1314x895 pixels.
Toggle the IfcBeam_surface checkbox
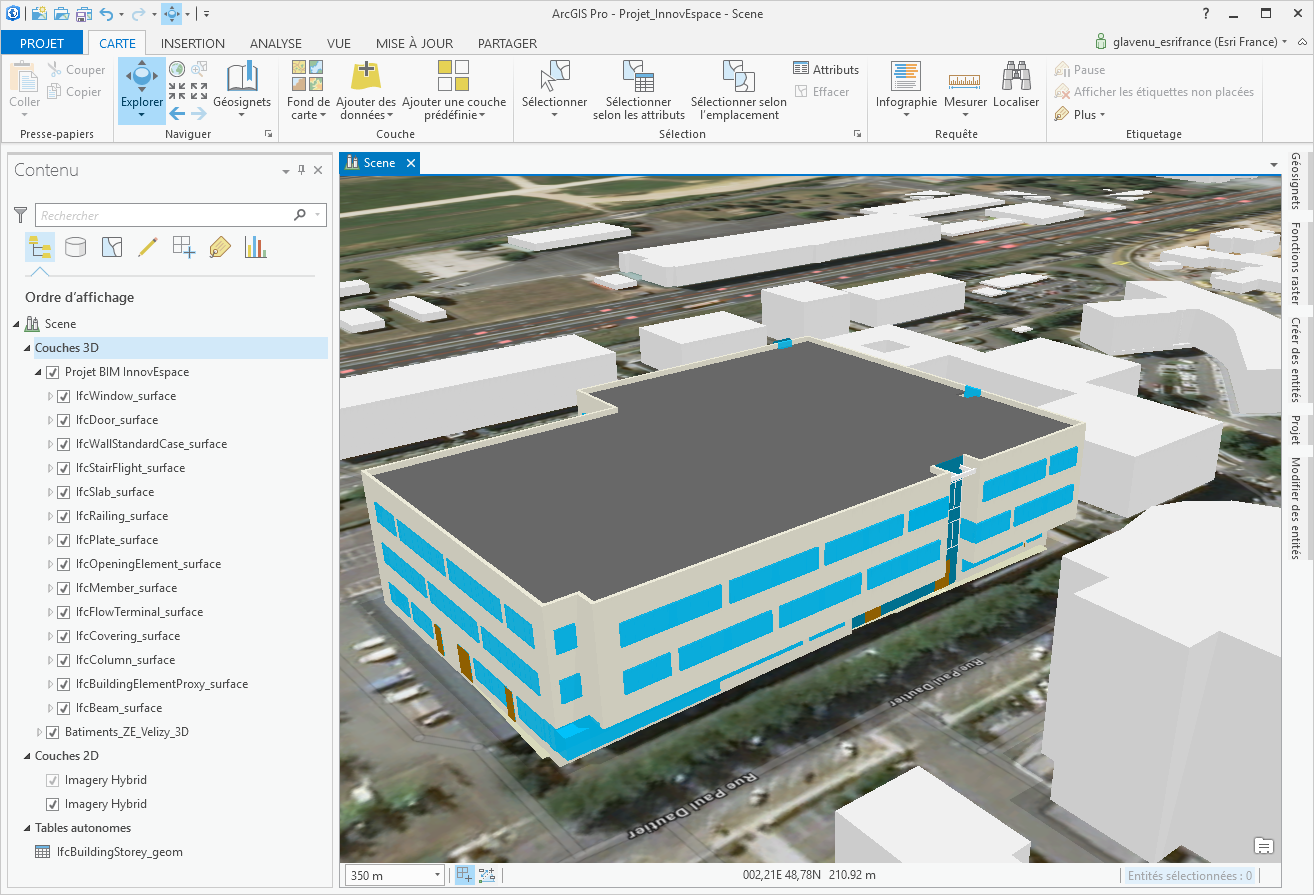click(64, 708)
